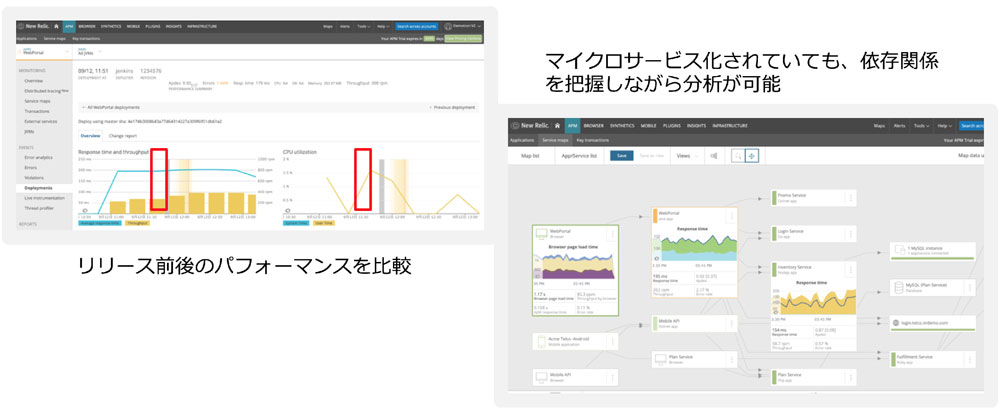The height and width of the screenshot is (409, 1000).
Task: Click Map list button
Action: (x=530, y=156)
